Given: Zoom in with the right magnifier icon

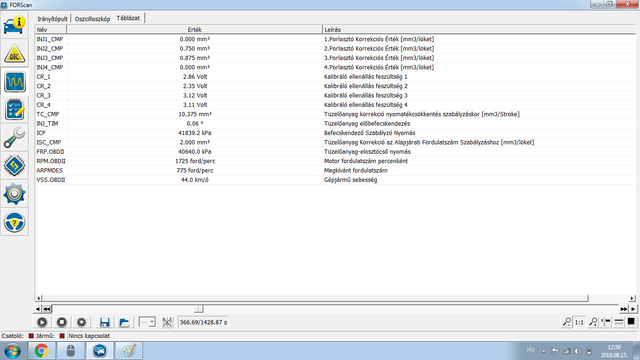Looking at the screenshot, I should coord(593,322).
